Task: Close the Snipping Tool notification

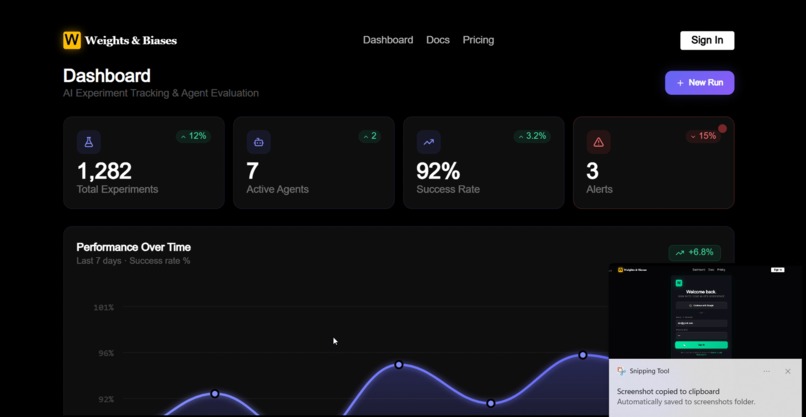Action: tap(787, 371)
